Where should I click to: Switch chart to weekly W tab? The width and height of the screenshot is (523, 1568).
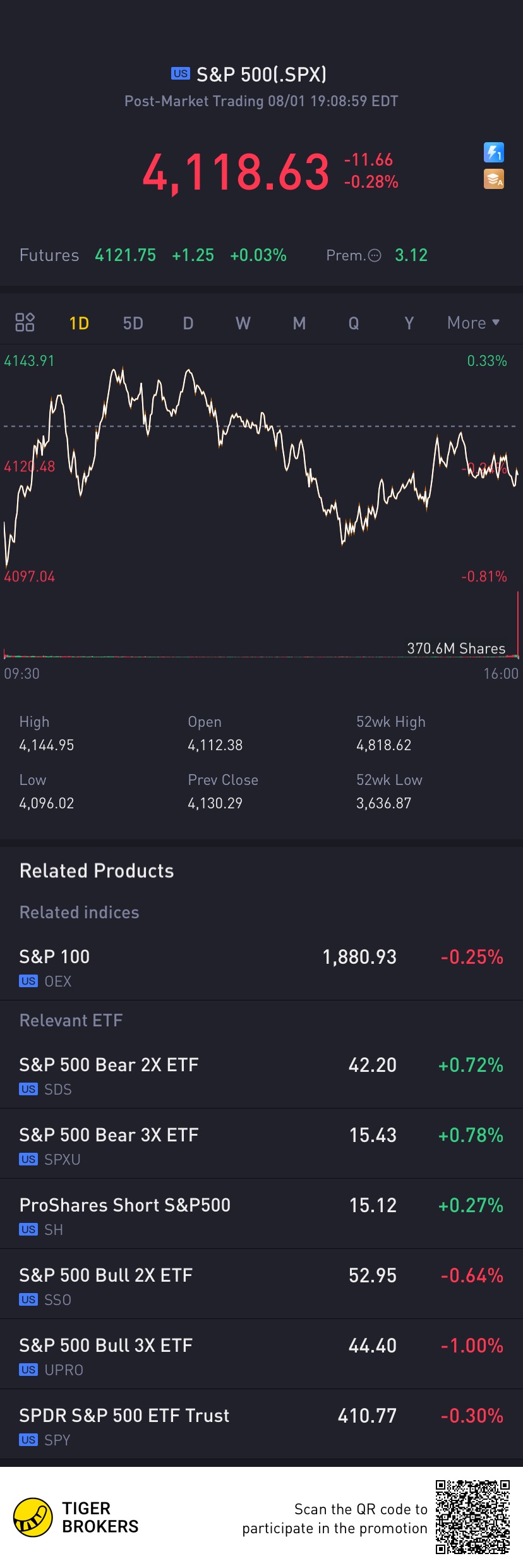click(243, 324)
